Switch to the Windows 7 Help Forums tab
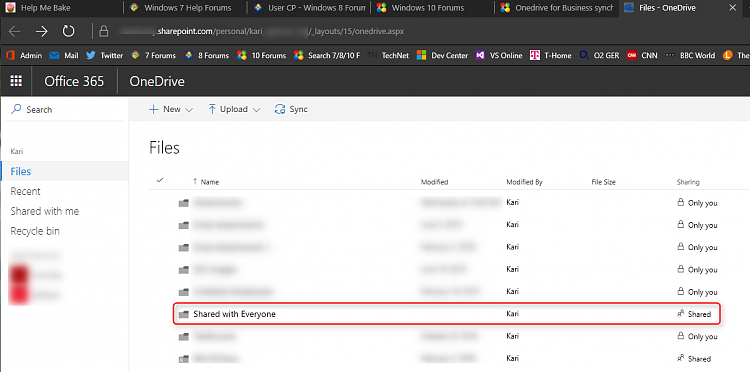Screen dimensions: 750x372 (x=185, y=8)
